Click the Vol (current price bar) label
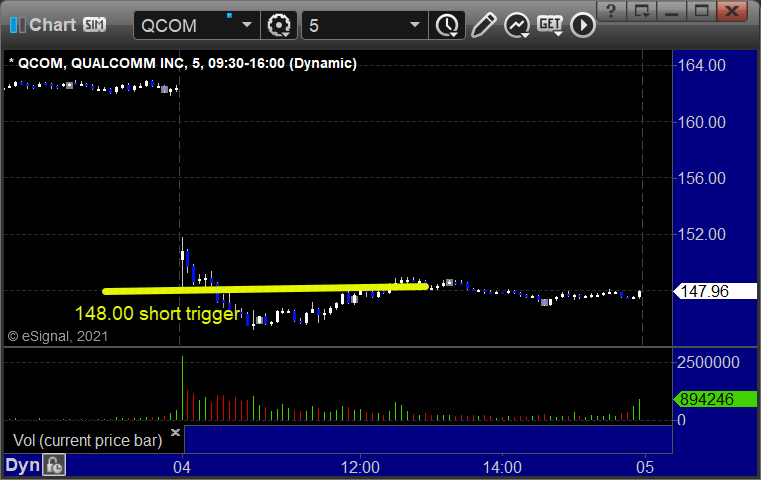Image resolution: width=761 pixels, height=480 pixels. tap(87, 440)
